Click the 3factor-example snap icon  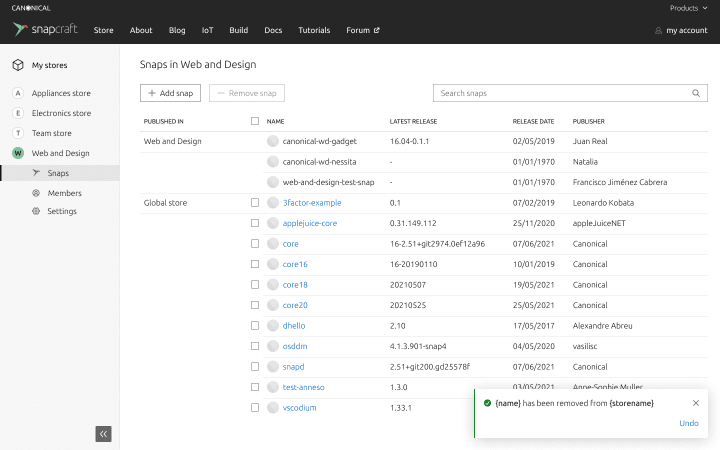[273, 202]
